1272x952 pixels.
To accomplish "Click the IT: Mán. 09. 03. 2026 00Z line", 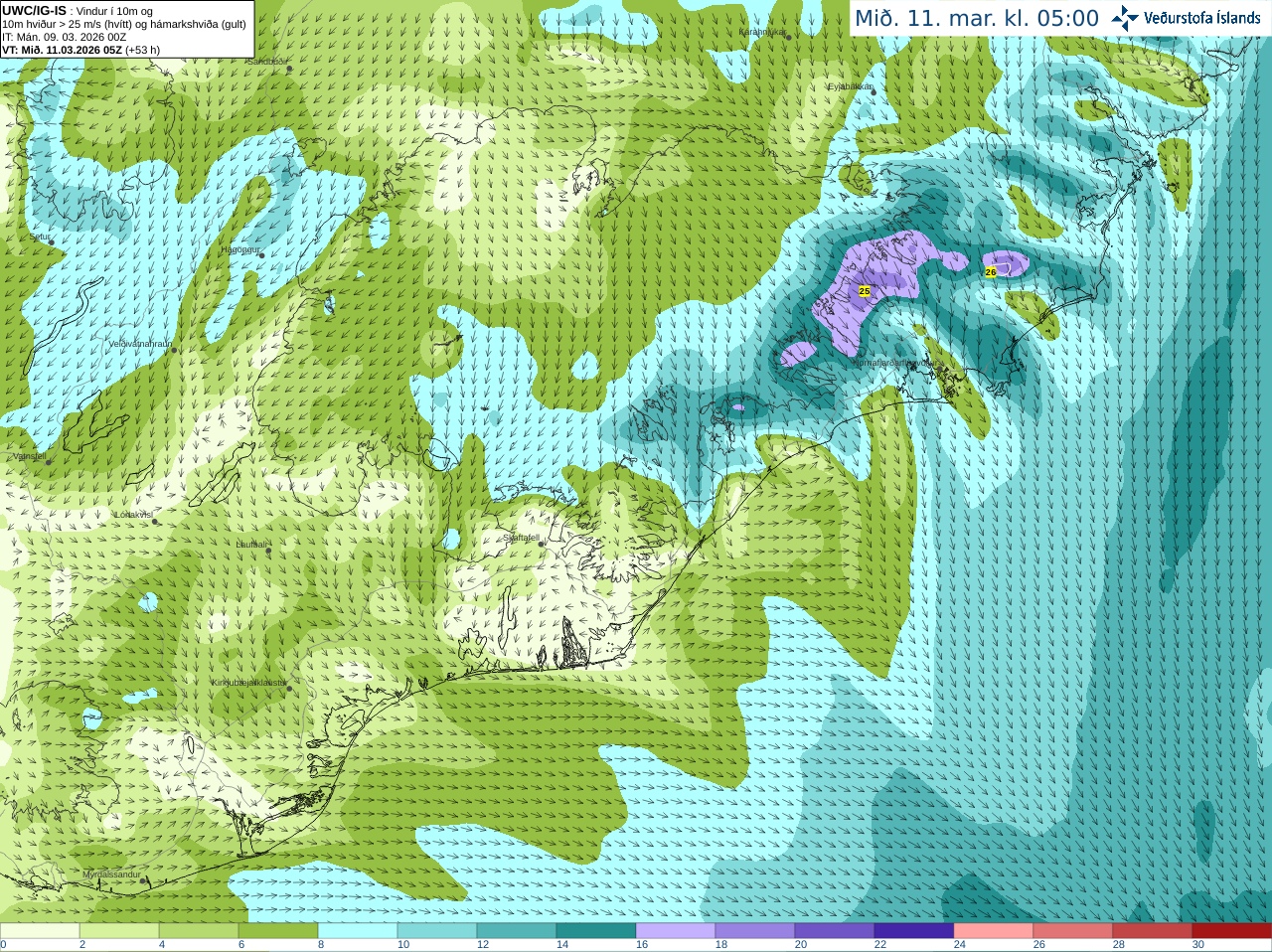I will point(64,37).
